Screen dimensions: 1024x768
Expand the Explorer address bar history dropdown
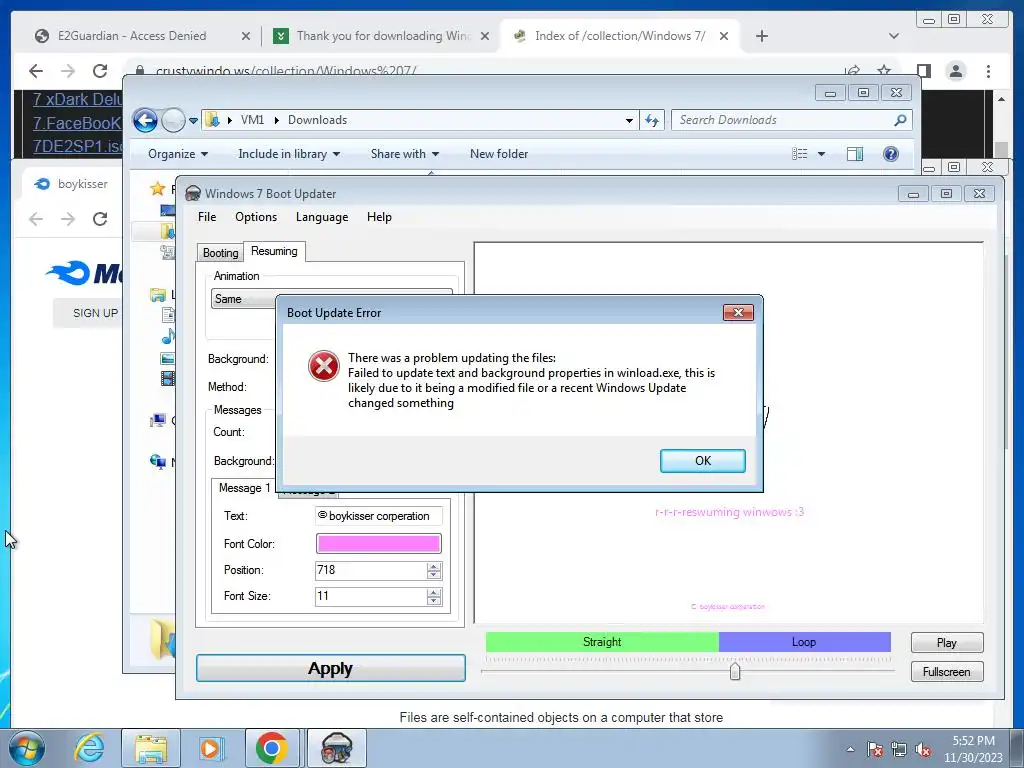click(x=629, y=120)
